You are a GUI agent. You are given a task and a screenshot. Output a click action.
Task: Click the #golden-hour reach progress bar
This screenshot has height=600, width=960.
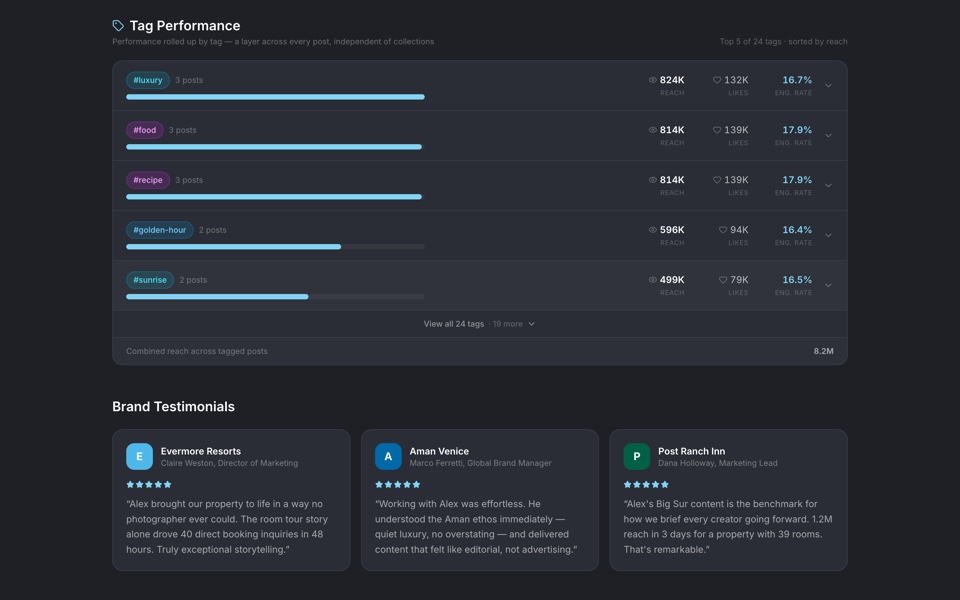point(276,247)
